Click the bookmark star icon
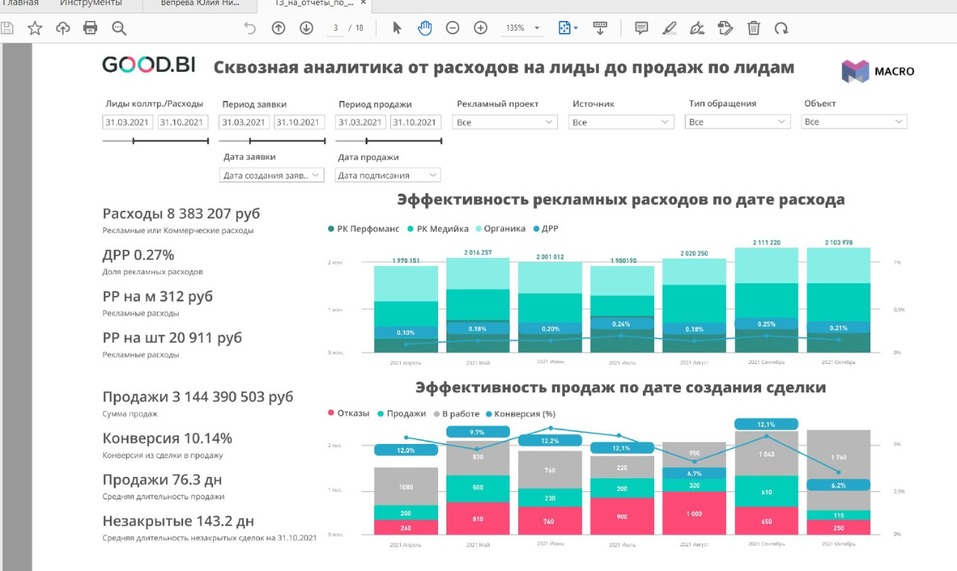Image resolution: width=957 pixels, height=571 pixels. coord(35,28)
